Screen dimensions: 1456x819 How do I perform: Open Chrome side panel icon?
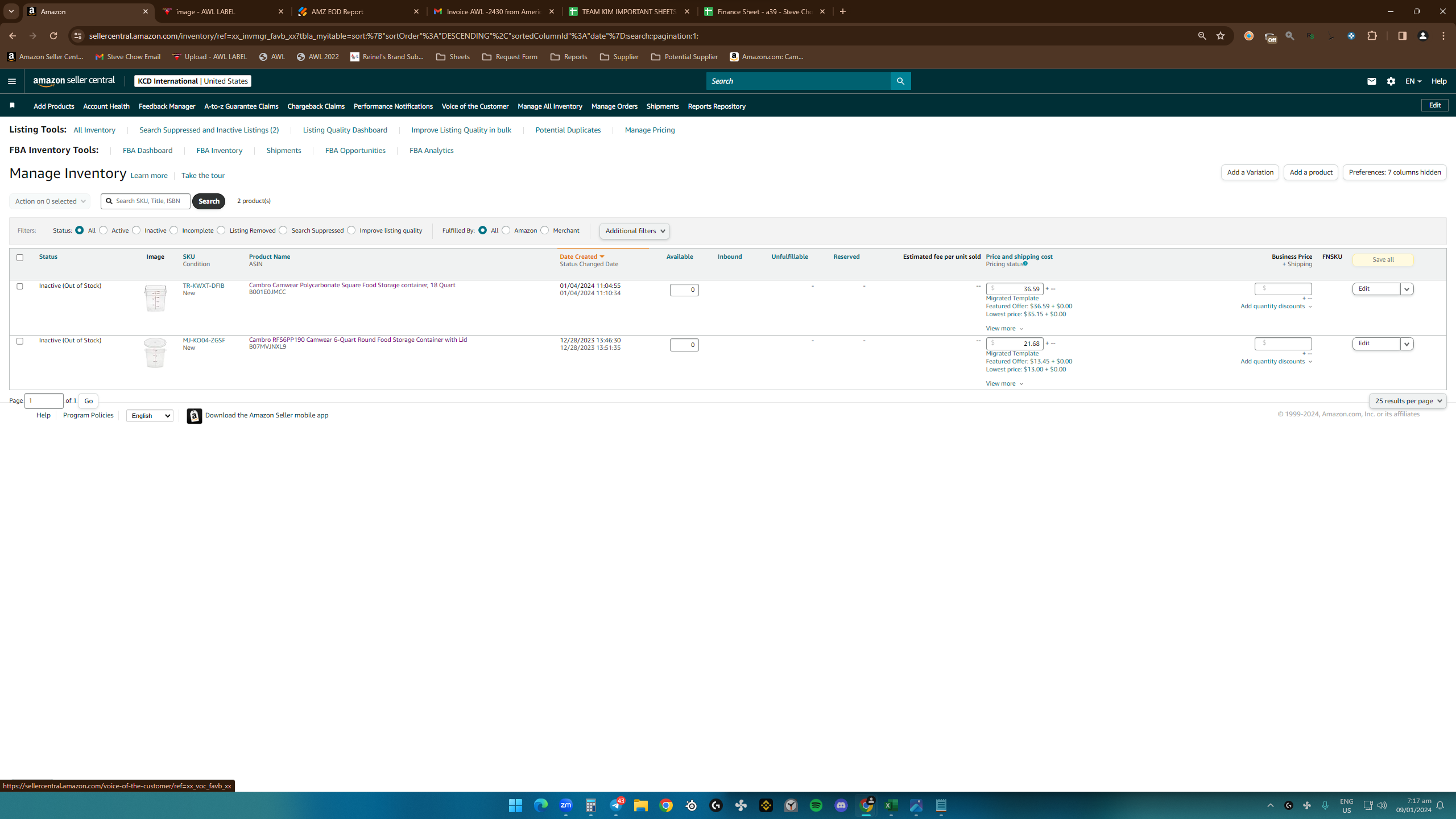click(1402, 36)
